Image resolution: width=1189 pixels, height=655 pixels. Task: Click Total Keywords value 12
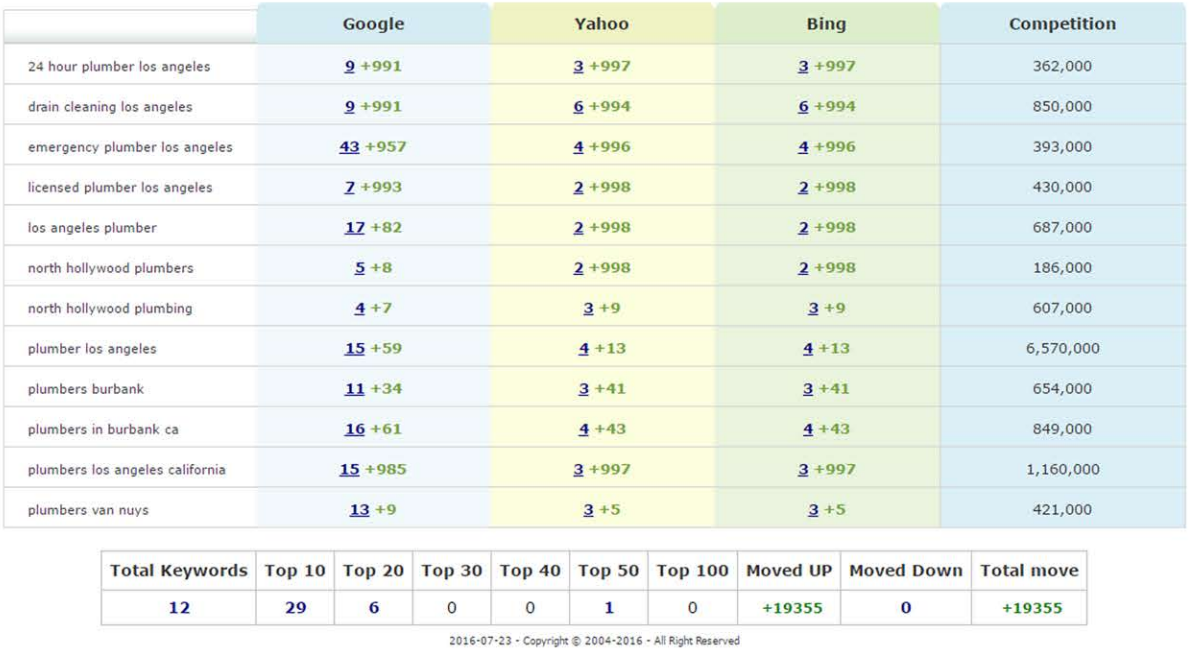coord(179,608)
